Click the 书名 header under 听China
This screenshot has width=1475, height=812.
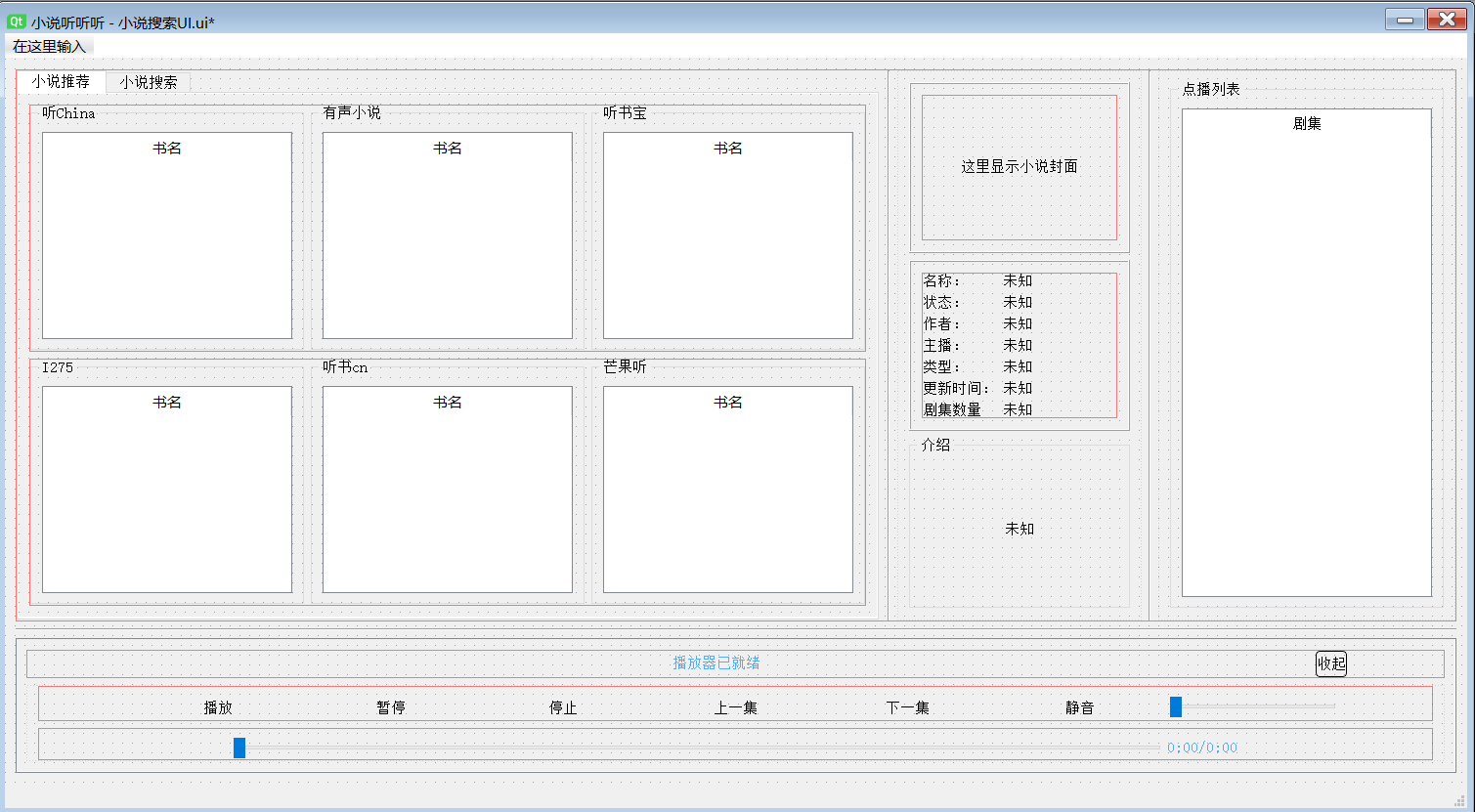(167, 149)
